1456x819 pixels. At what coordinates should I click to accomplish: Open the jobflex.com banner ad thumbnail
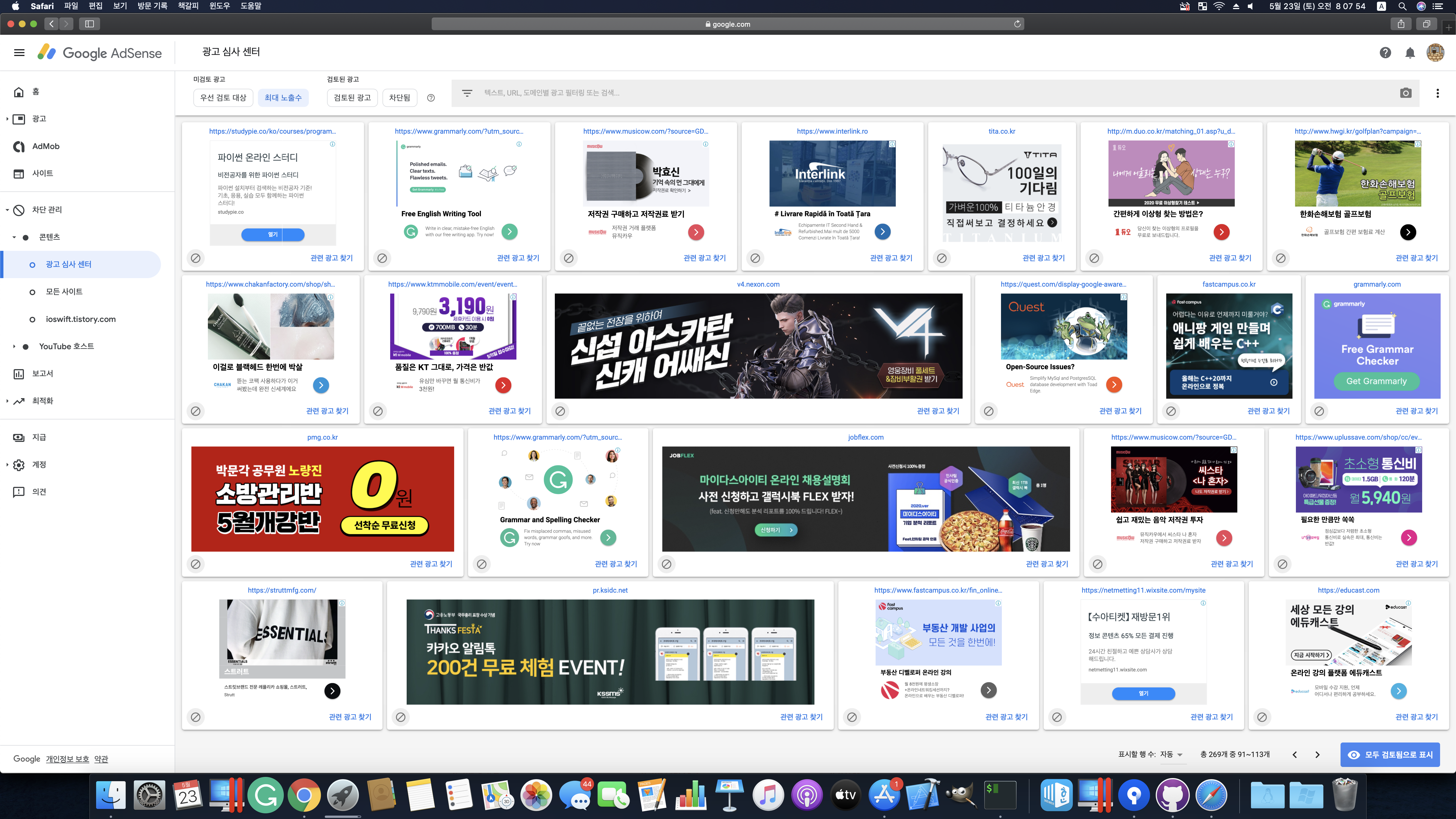[865, 499]
